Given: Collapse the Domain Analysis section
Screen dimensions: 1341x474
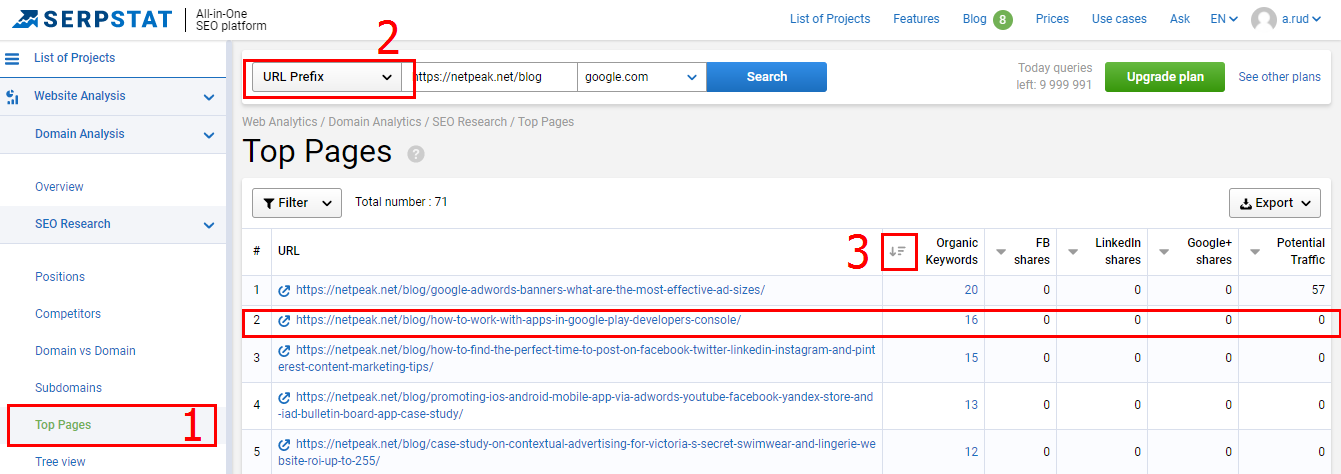Looking at the screenshot, I should 209,135.
